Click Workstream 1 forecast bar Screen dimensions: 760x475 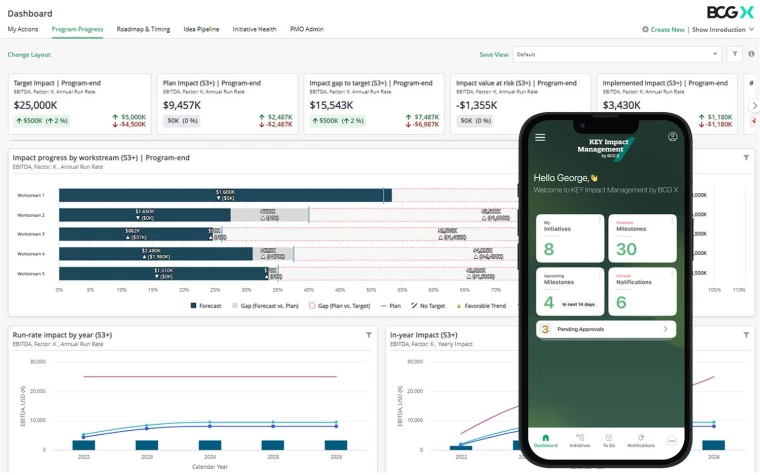[225, 195]
